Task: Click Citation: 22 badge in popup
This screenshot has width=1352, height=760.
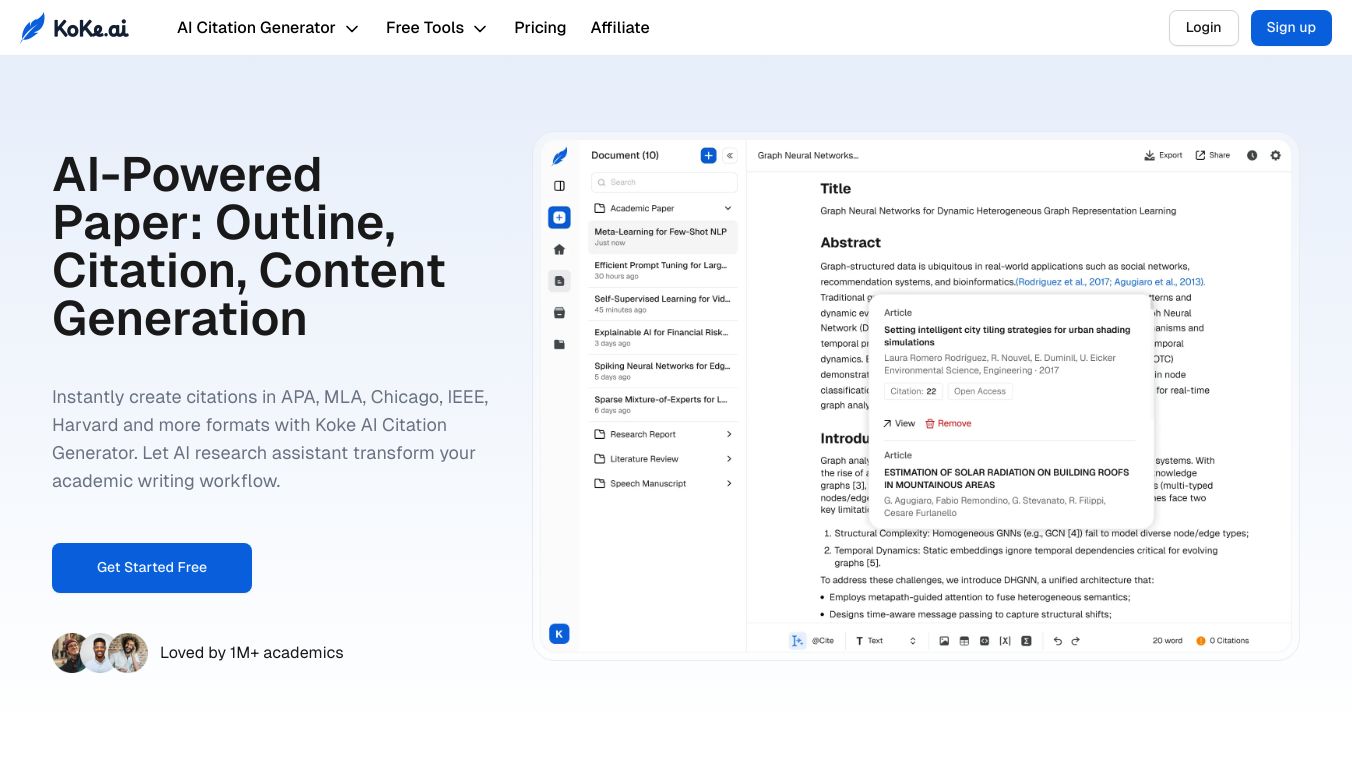Action: point(913,392)
